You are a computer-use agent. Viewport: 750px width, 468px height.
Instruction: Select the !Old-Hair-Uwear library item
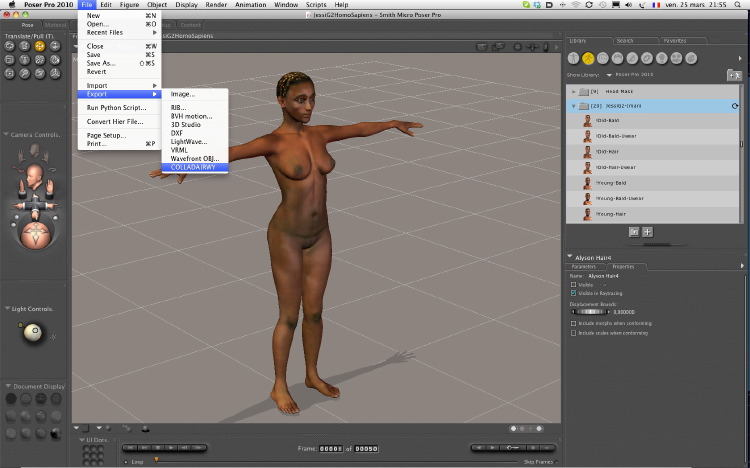point(652,167)
